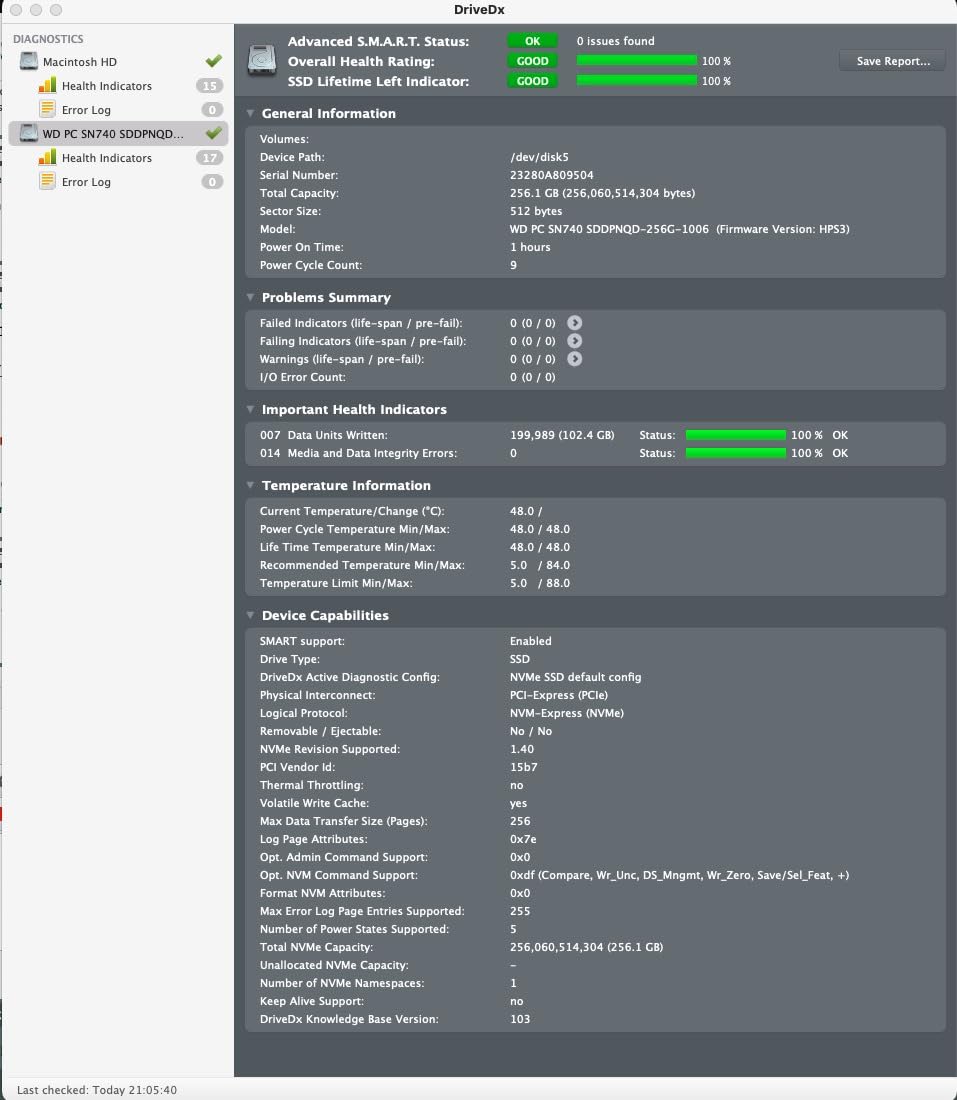Screen dimensions: 957x1100
Task: Click the model WD PC SN740 SDDPNQD-256G-1006 text
Action: pyautogui.click(x=609, y=229)
